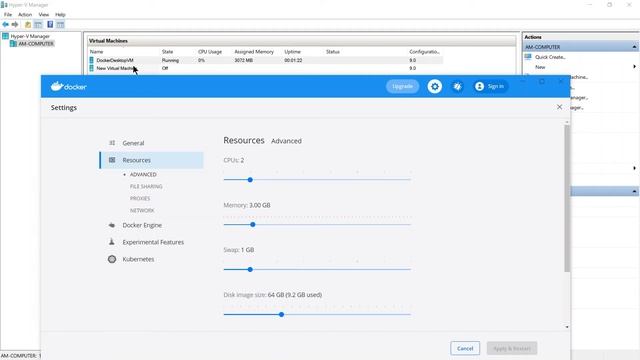Click the CPU Usage column header
Image resolution: width=640 pixels, height=360 pixels.
210,52
